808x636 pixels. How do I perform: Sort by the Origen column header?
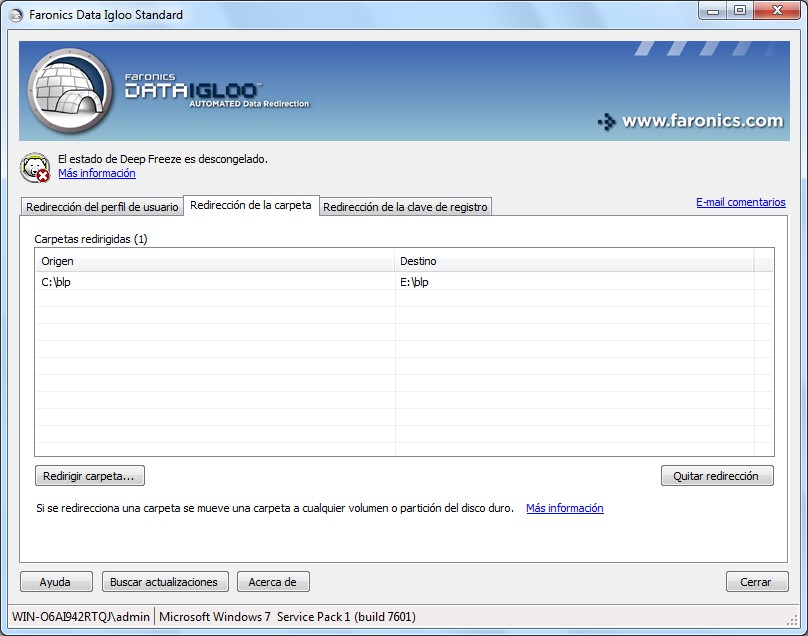(215, 261)
